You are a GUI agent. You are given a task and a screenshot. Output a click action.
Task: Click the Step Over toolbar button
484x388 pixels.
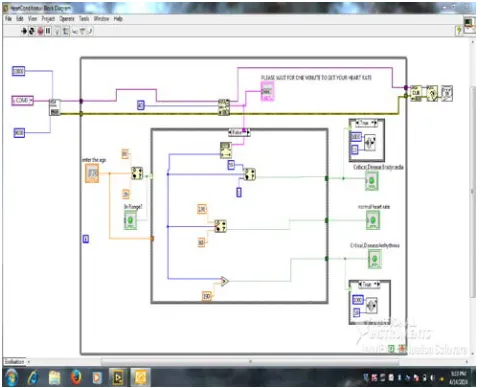pos(82,31)
